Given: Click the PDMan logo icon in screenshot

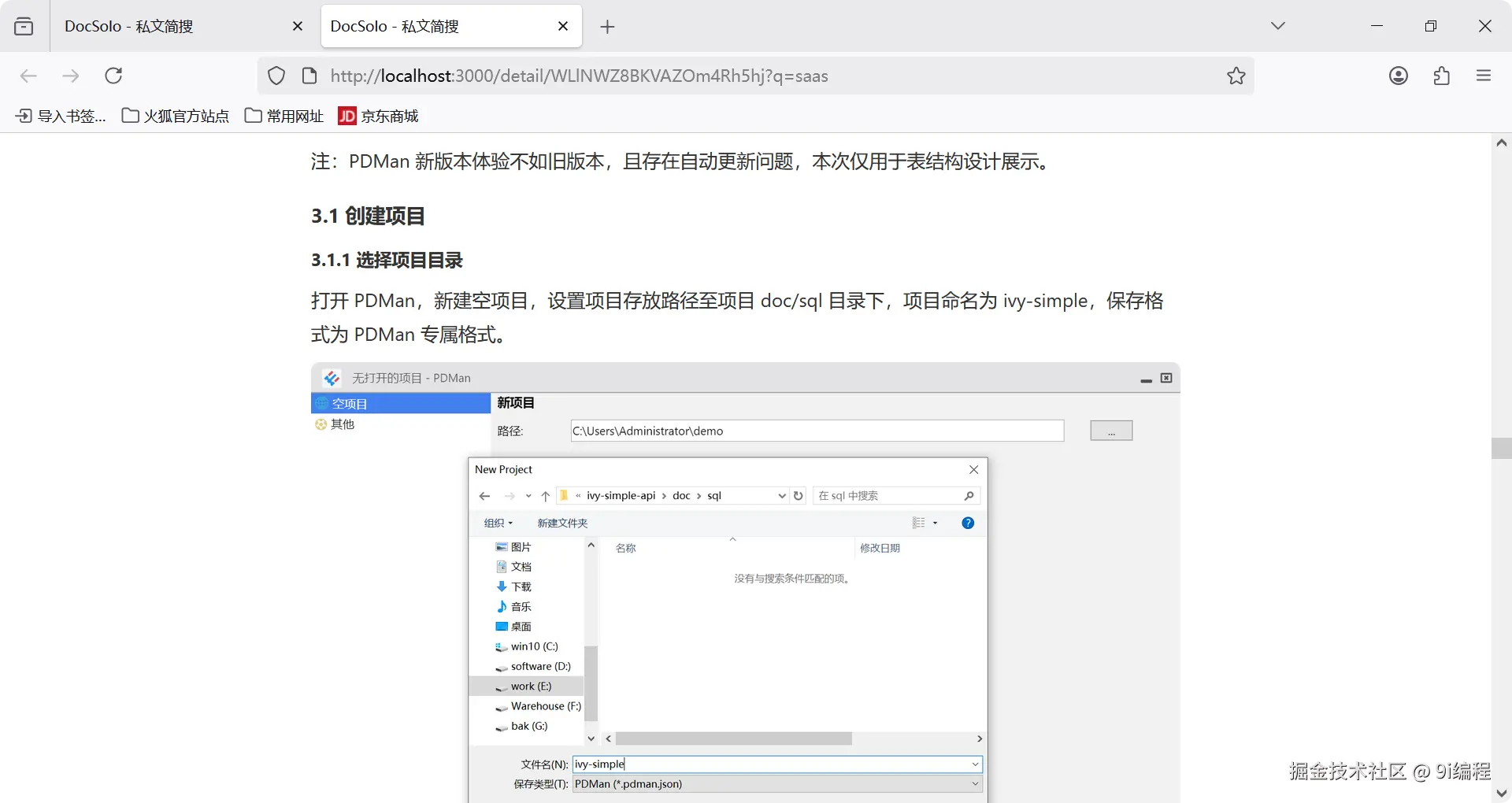Looking at the screenshot, I should point(332,378).
